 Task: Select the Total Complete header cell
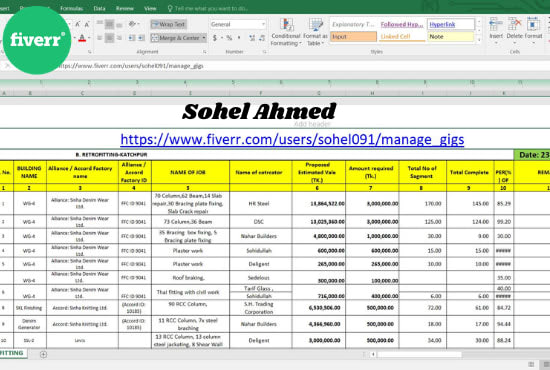point(470,172)
